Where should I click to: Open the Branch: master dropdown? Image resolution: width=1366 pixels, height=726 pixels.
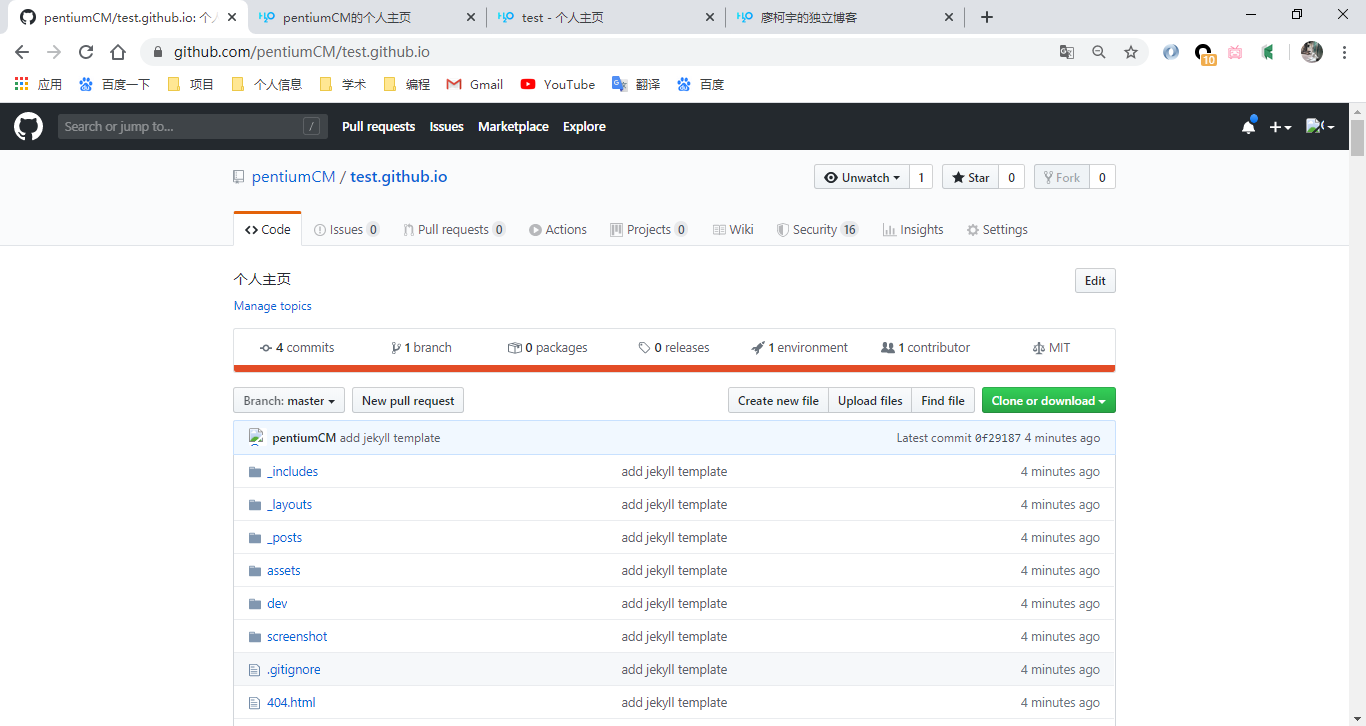coord(289,400)
